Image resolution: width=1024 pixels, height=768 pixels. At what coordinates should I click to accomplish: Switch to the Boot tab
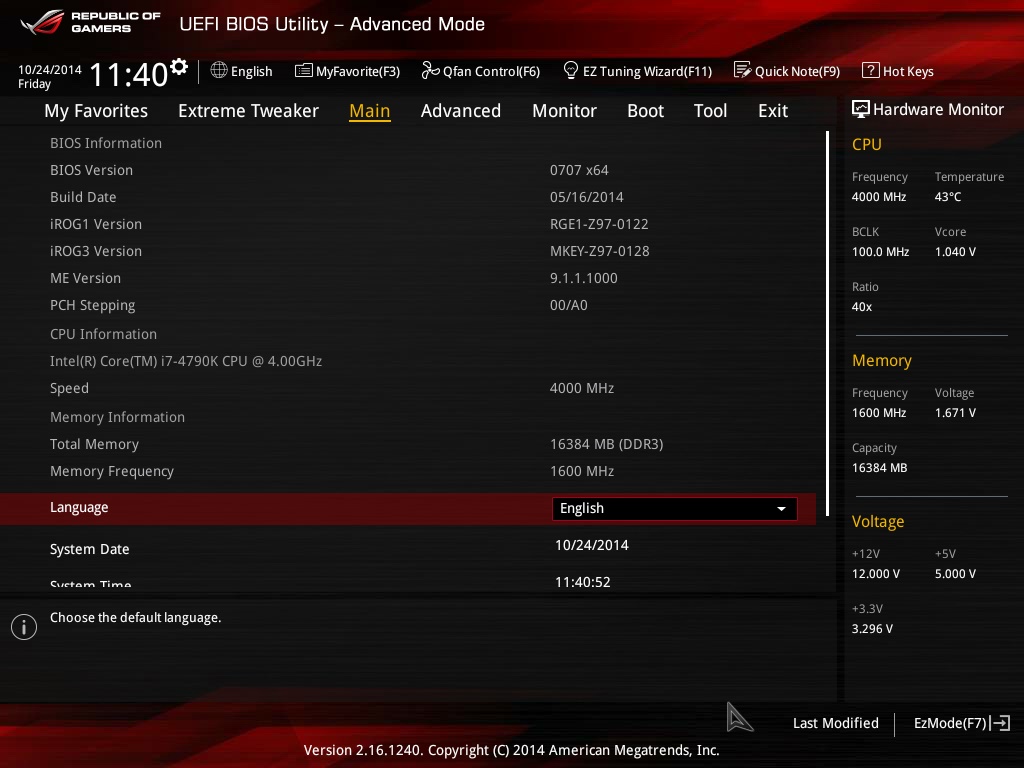pos(645,111)
